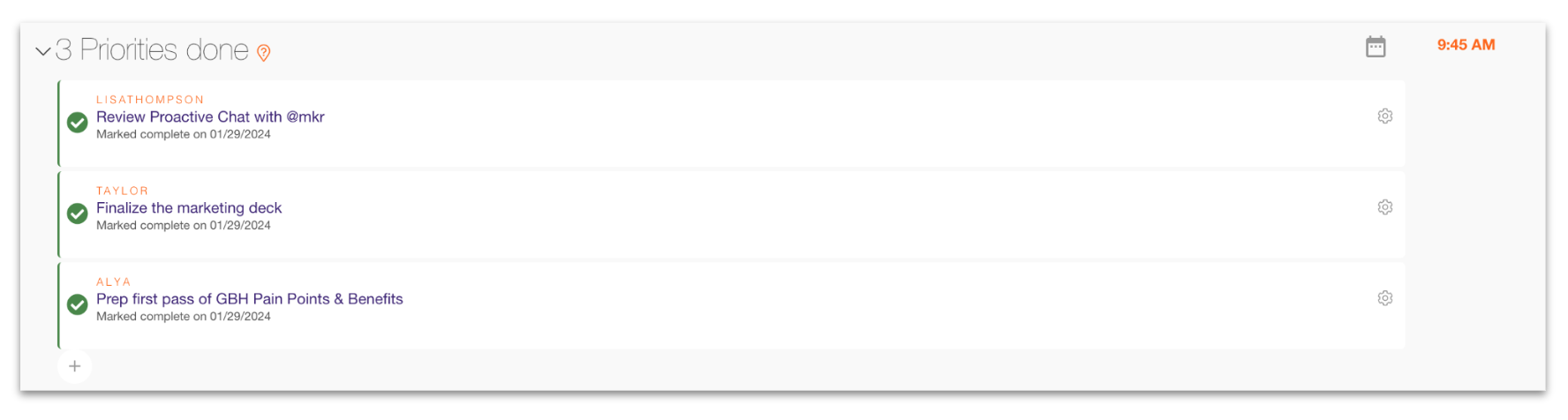Open Prep first pass of GBH Pain Points
The height and width of the screenshot is (420, 1568).
[x=249, y=299]
